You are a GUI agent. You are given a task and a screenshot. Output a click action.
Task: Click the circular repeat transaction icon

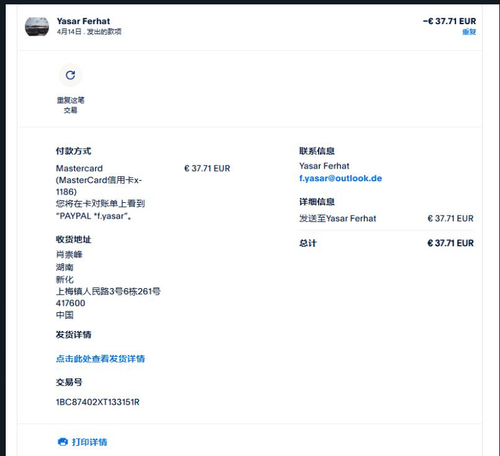(70, 75)
